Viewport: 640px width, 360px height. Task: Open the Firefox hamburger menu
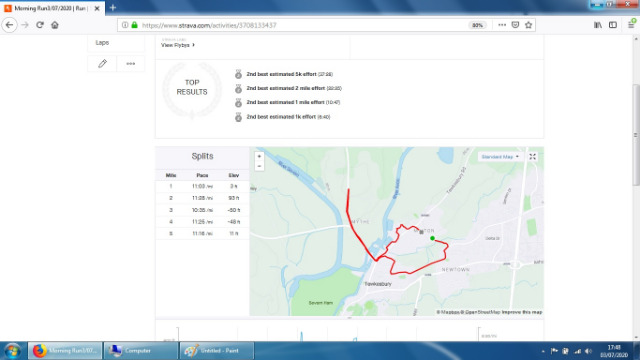click(631, 25)
